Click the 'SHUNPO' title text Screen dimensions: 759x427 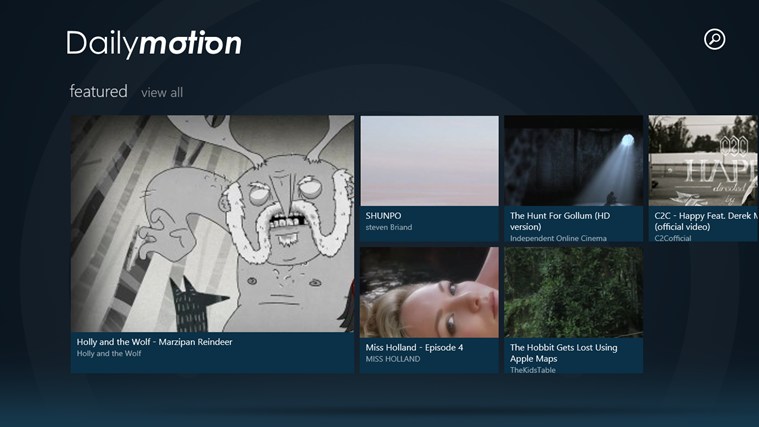point(384,215)
